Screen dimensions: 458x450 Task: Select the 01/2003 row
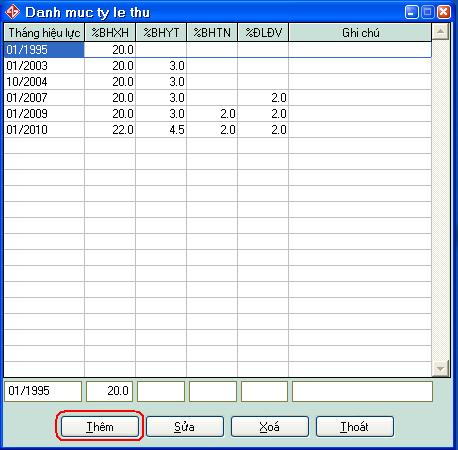point(218,66)
